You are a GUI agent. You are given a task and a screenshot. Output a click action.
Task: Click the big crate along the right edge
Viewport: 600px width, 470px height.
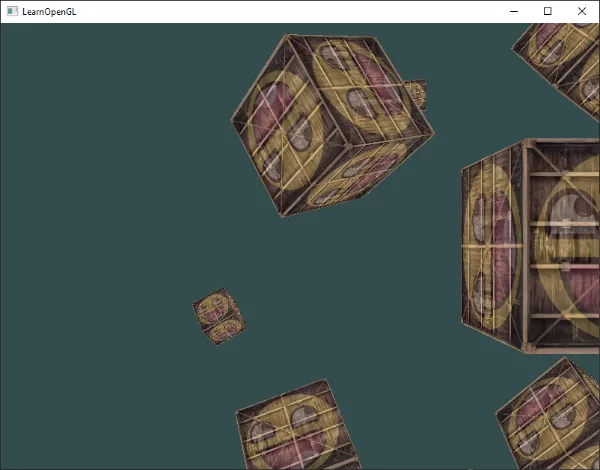(532, 245)
